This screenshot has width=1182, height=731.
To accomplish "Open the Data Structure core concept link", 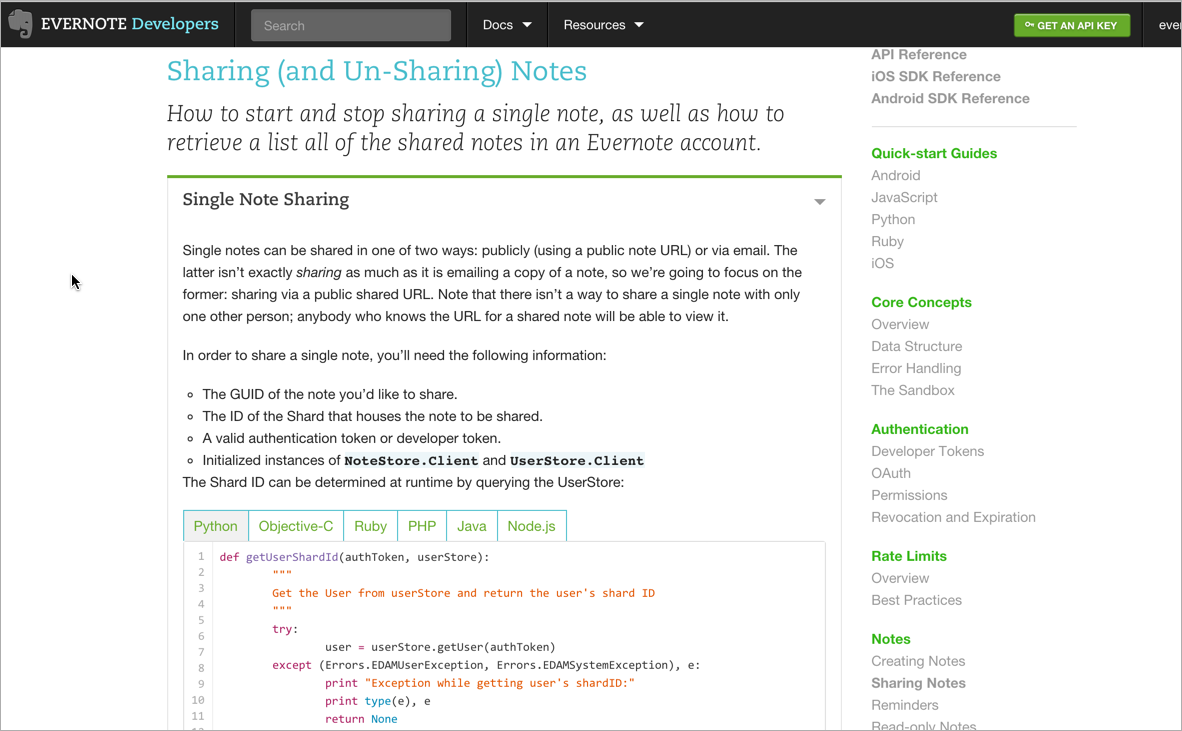I will click(x=916, y=346).
